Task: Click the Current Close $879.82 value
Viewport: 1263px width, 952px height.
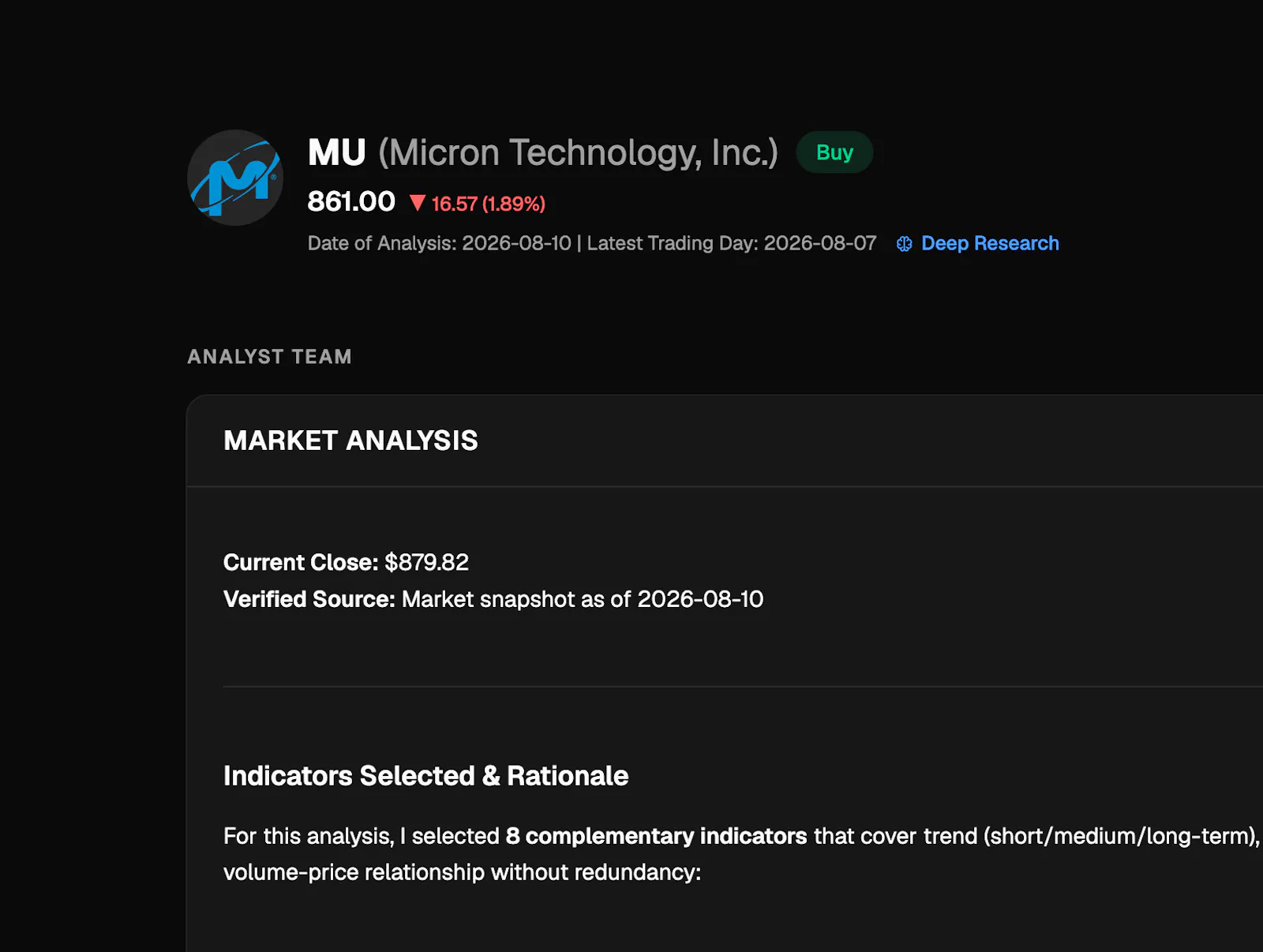Action: (426, 563)
